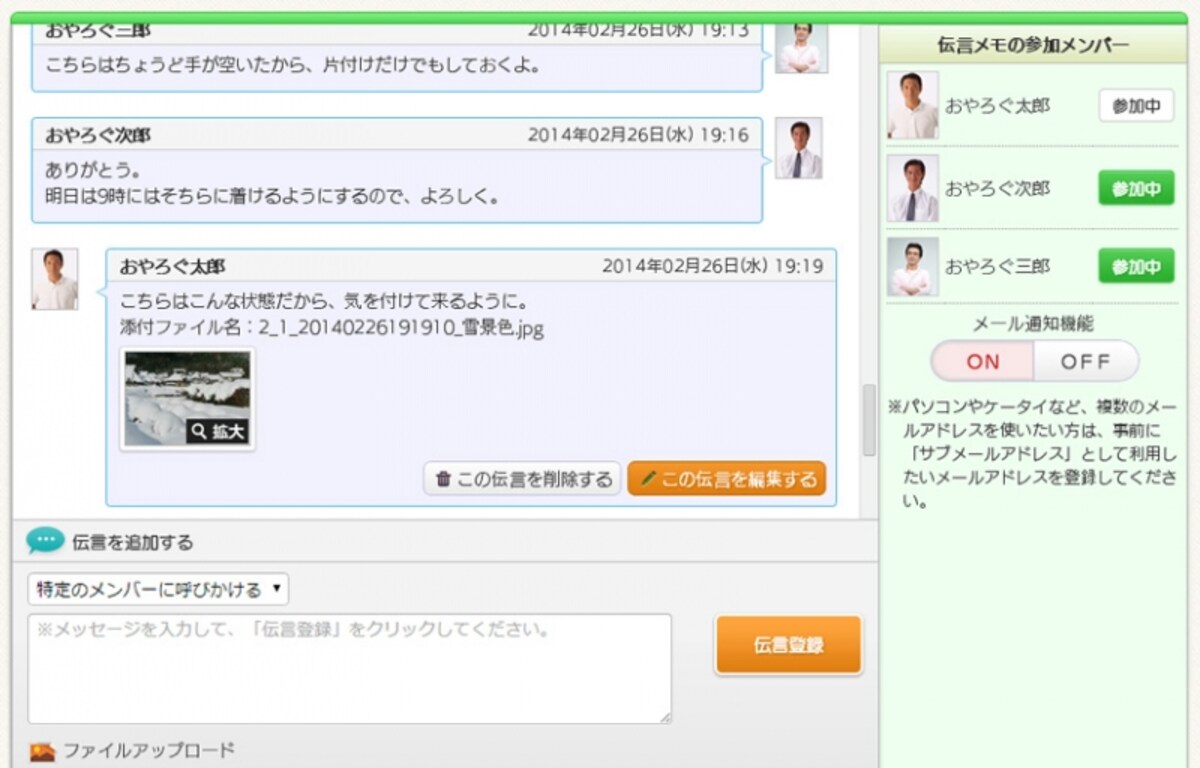Click the magnifier 拡大 overlay on snow photo
This screenshot has width=1200, height=768.
click(x=217, y=431)
